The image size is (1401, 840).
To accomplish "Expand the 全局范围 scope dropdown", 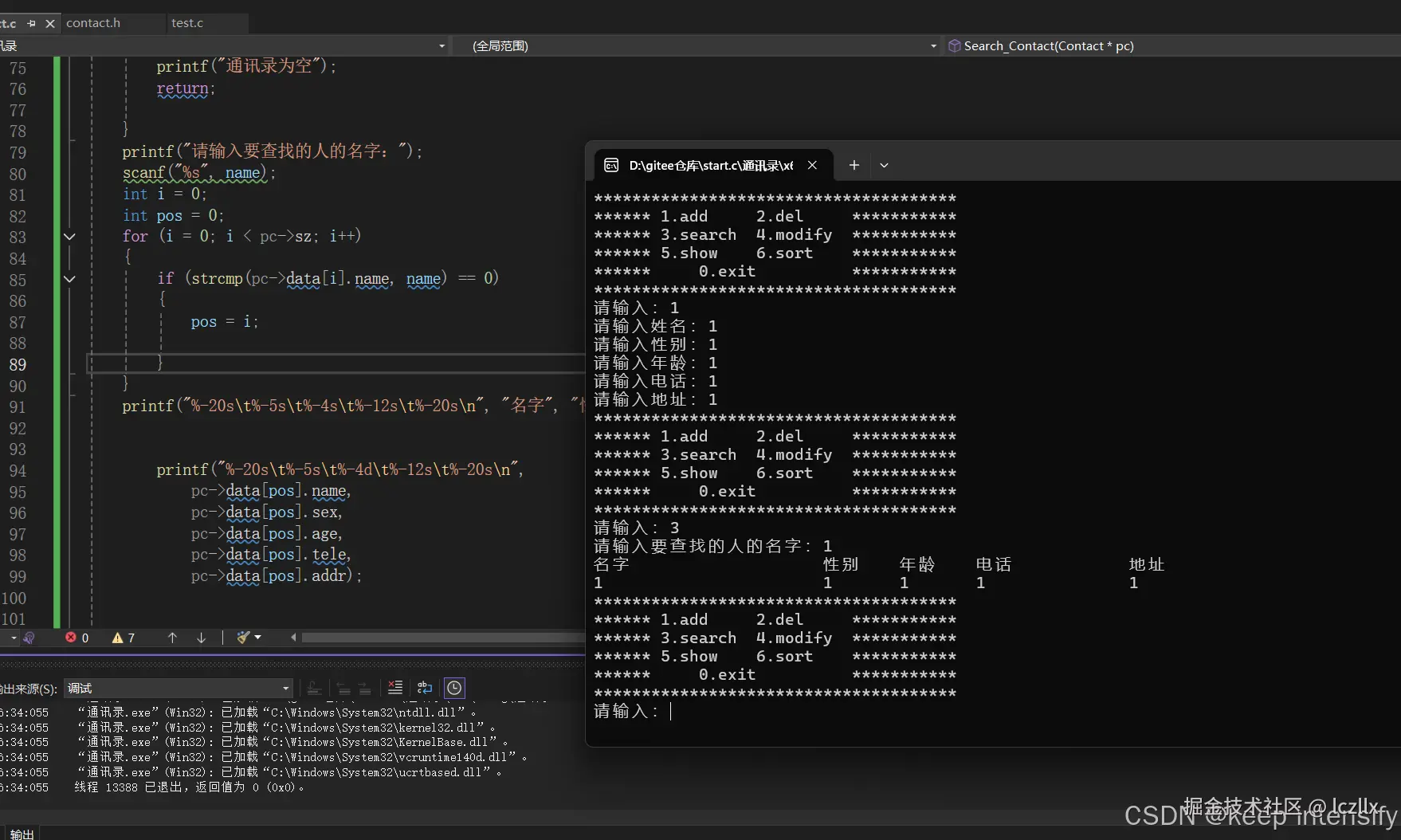I will point(933,46).
